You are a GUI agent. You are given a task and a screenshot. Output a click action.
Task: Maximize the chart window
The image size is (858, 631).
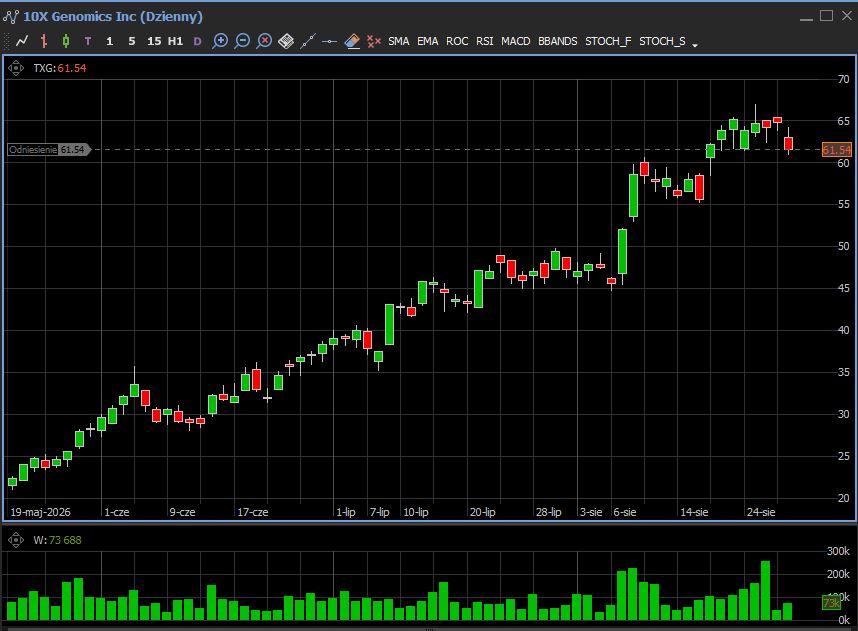827,16
